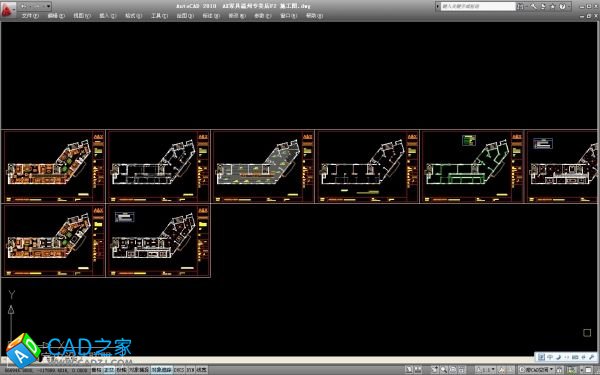Image resolution: width=600 pixels, height=375 pixels.
Task: Toggle the 正交 ortho mode button
Action: click(109, 370)
